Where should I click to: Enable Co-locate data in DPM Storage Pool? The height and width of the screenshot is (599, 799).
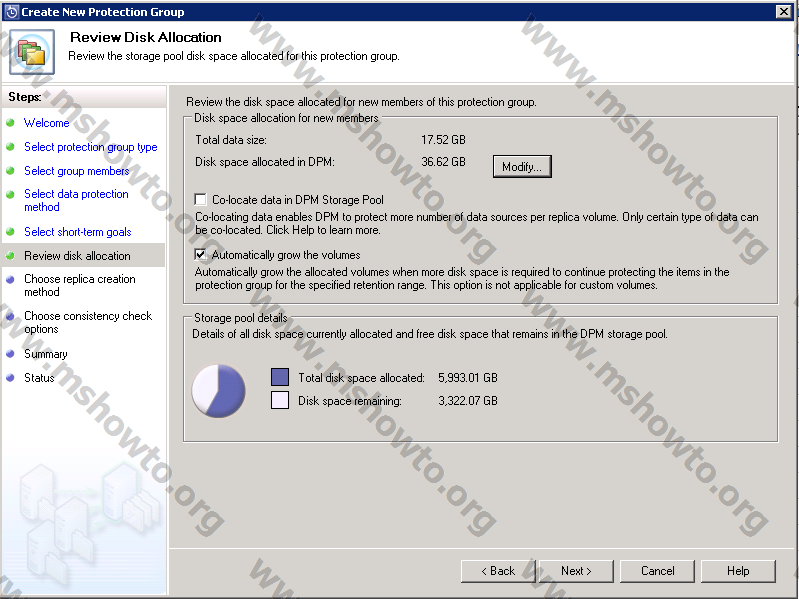(x=201, y=200)
